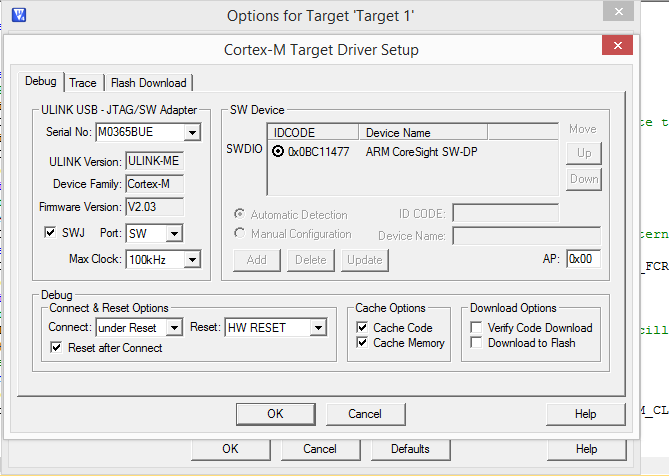This screenshot has height=476, width=669.
Task: Click Help in Target Driver Setup dialog
Action: pyautogui.click(x=585, y=414)
